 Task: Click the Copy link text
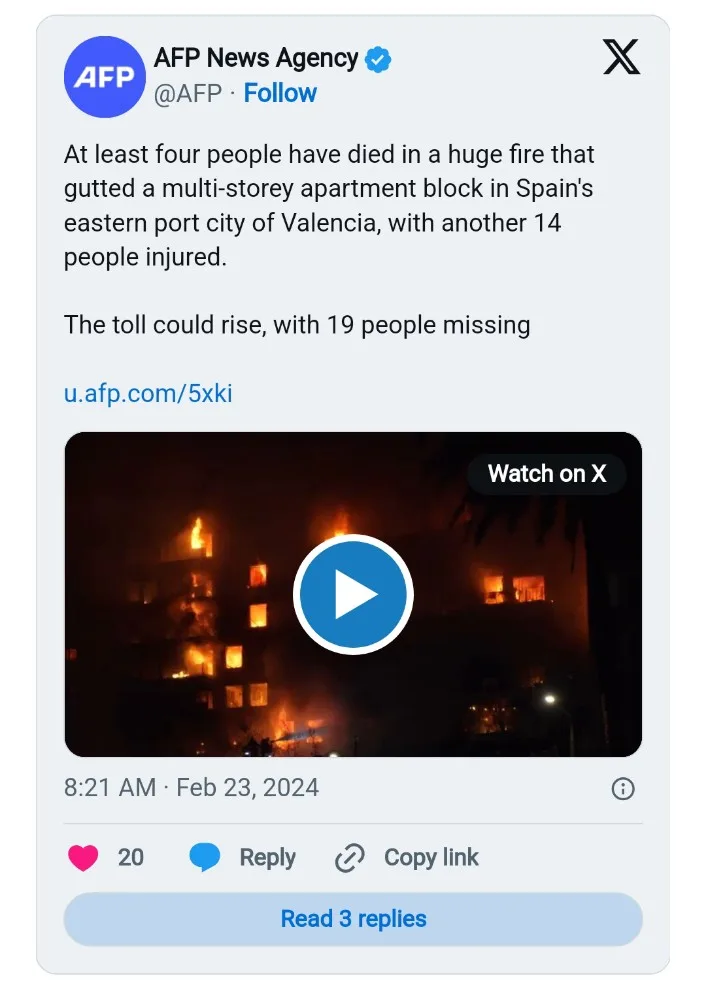pos(431,858)
